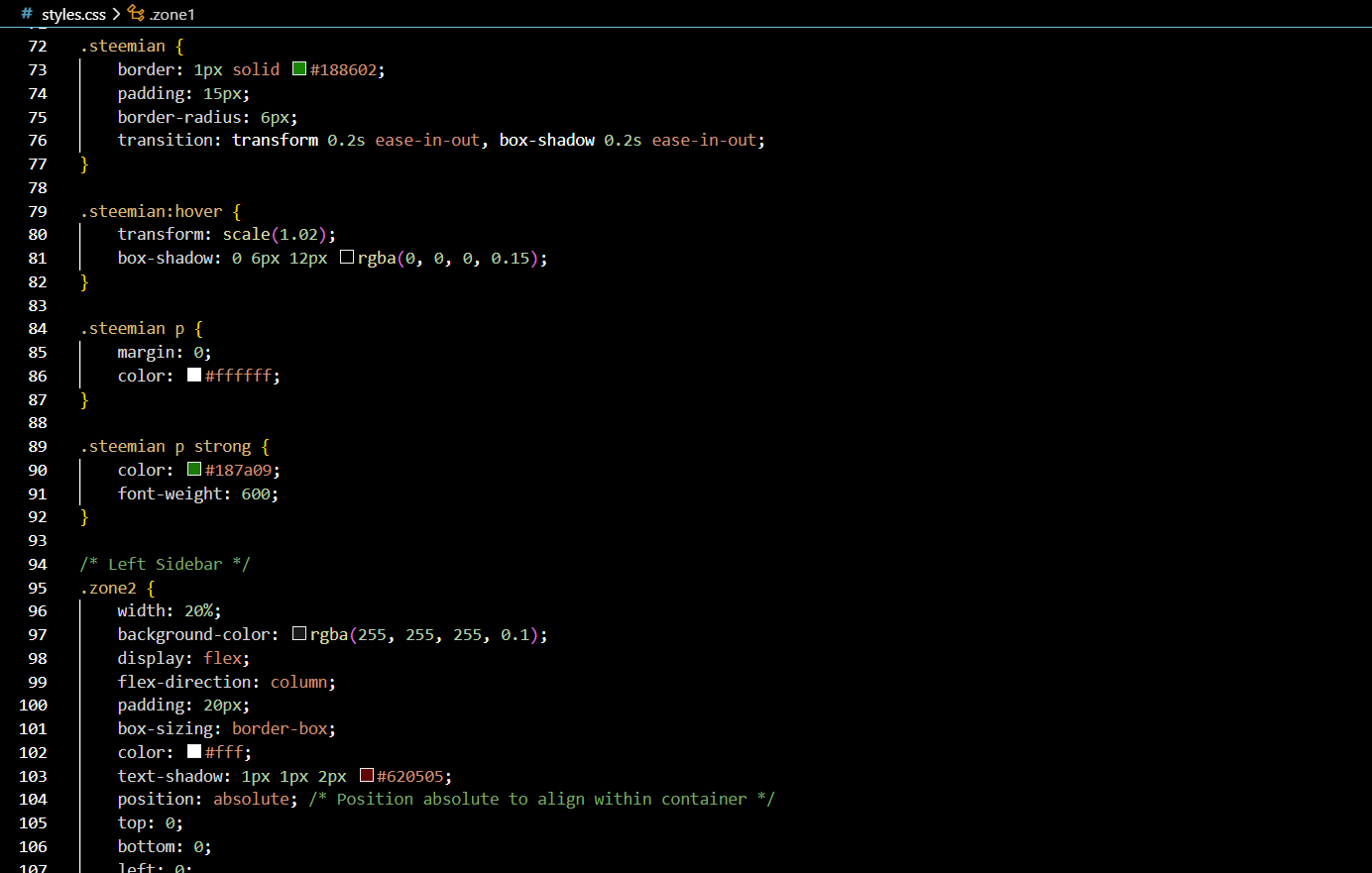Open green color swatch for #187a09

194,470
